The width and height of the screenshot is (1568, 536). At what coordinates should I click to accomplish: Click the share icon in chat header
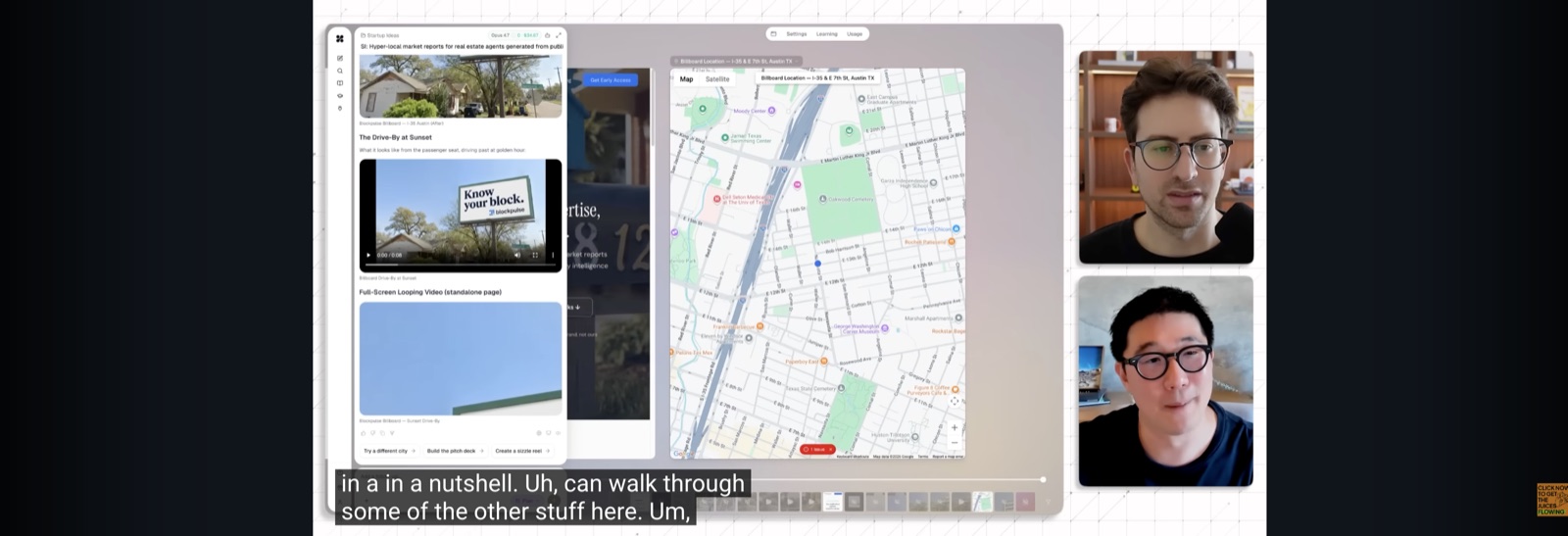click(x=547, y=35)
